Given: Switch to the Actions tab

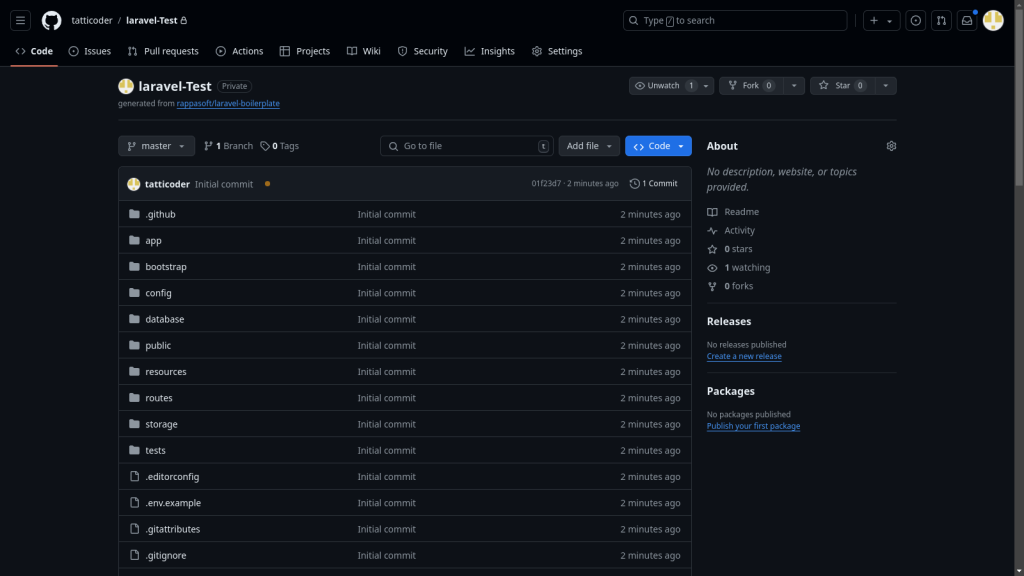Looking at the screenshot, I should coord(239,51).
